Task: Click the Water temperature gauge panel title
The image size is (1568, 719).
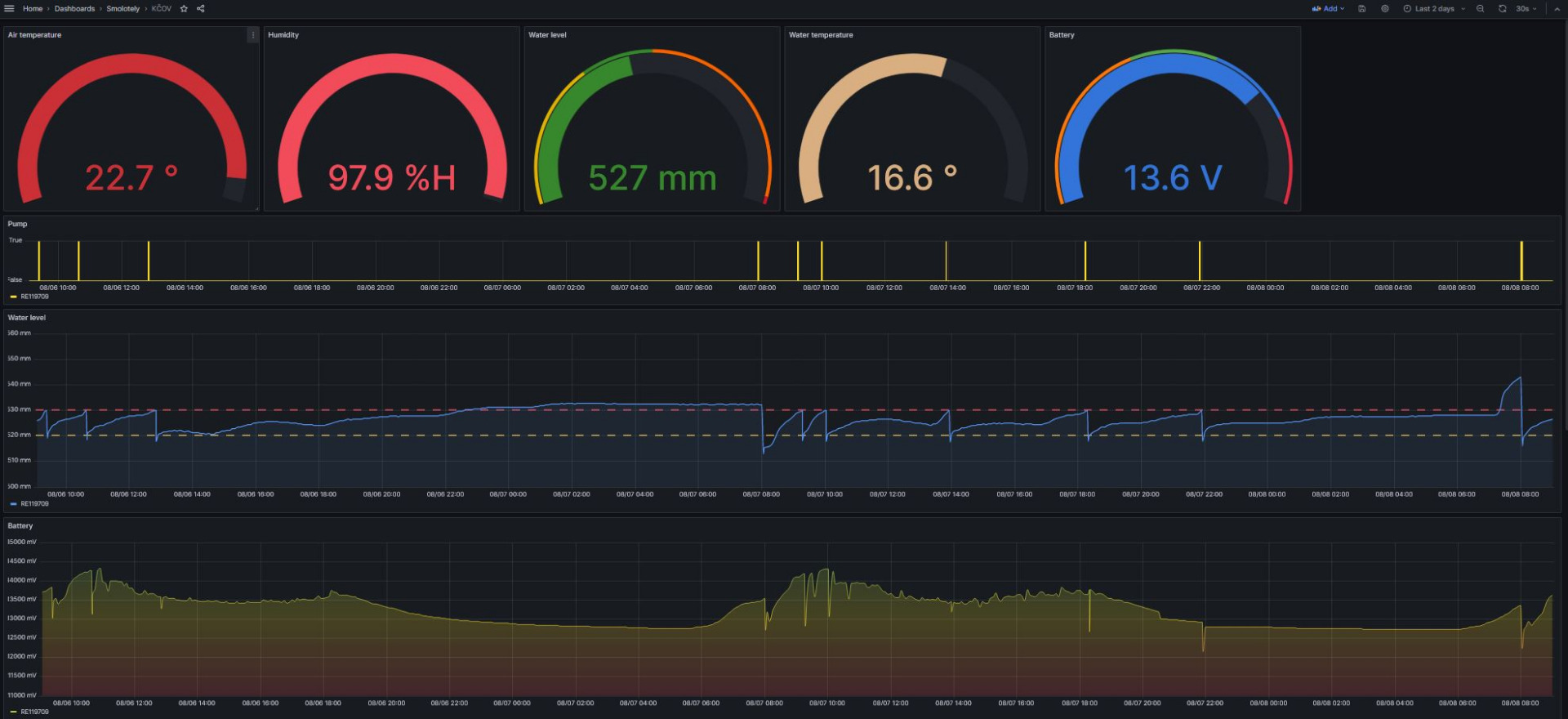Action: coord(821,35)
